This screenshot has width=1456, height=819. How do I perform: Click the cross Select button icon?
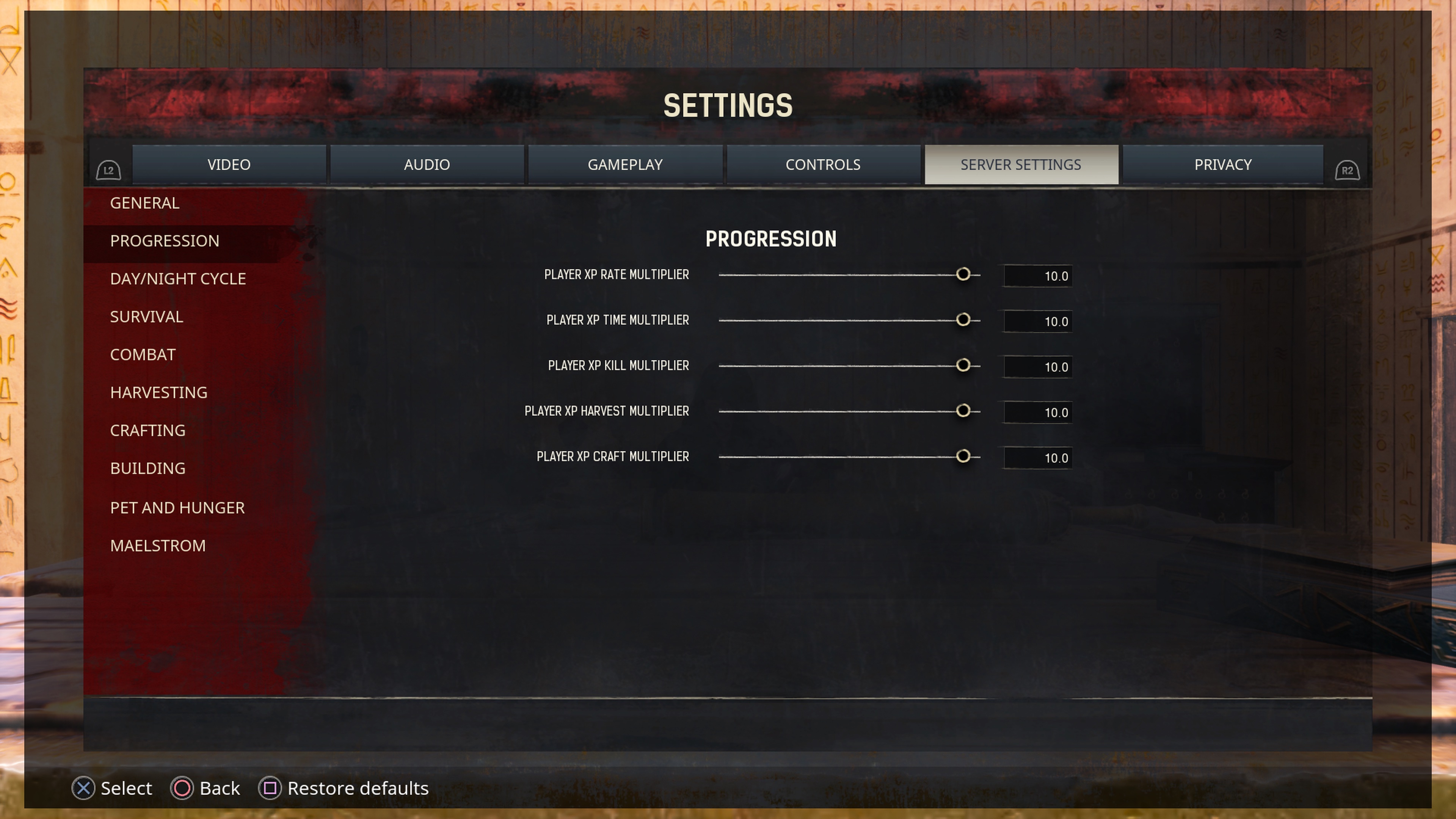[x=84, y=788]
